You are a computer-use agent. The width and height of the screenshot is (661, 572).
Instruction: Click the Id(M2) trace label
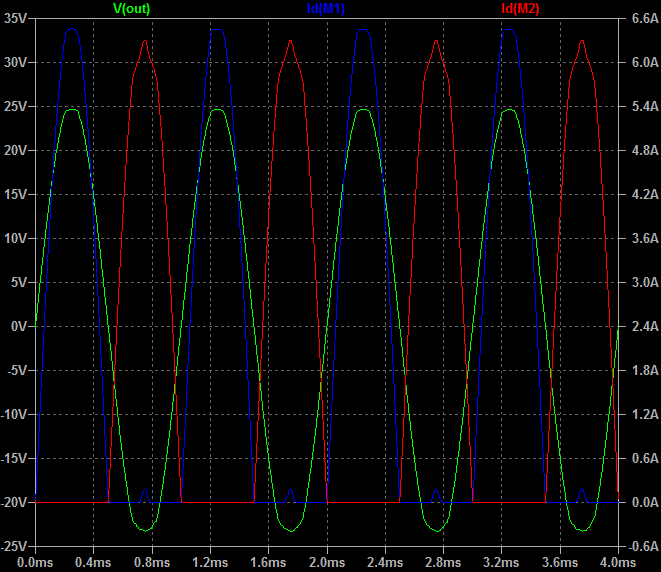tap(520, 8)
